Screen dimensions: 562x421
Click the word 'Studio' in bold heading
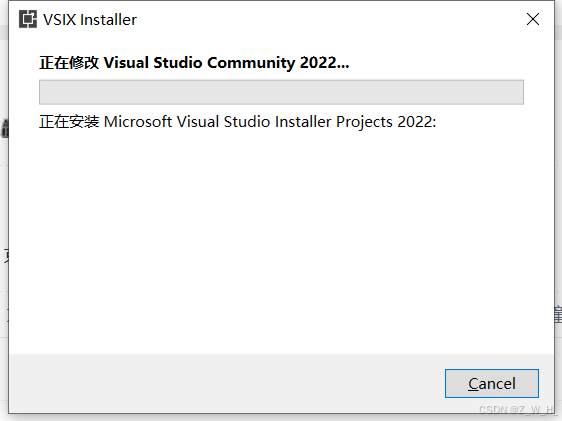178,63
